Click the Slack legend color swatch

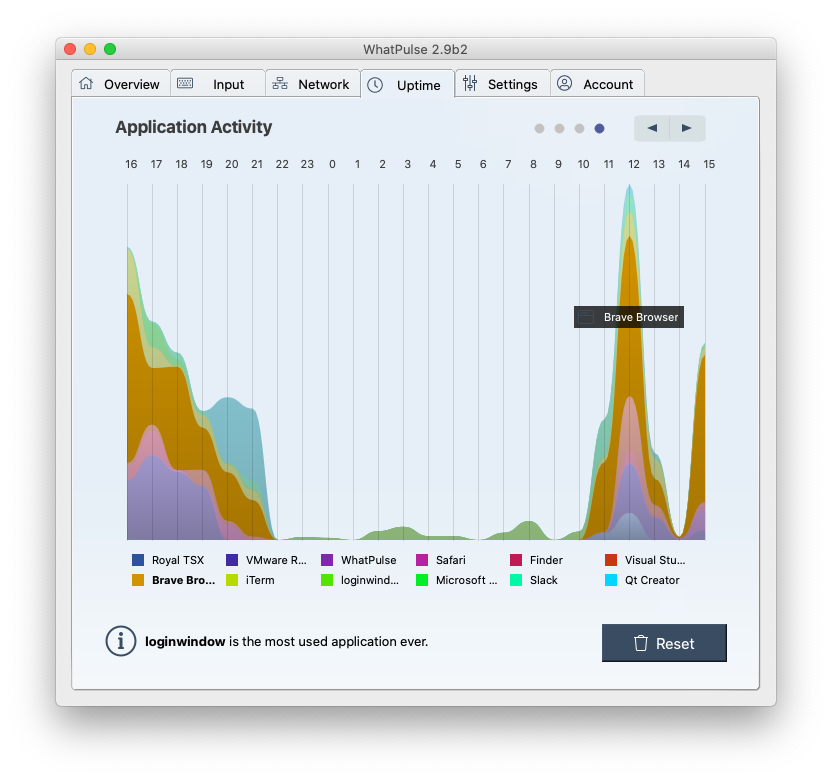516,580
